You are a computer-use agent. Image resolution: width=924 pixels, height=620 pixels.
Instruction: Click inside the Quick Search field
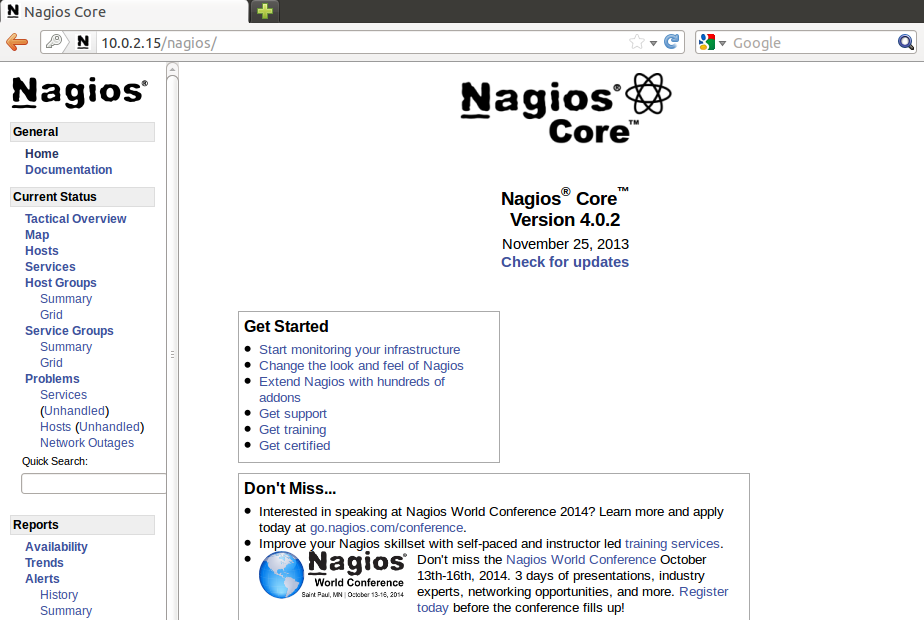point(93,482)
